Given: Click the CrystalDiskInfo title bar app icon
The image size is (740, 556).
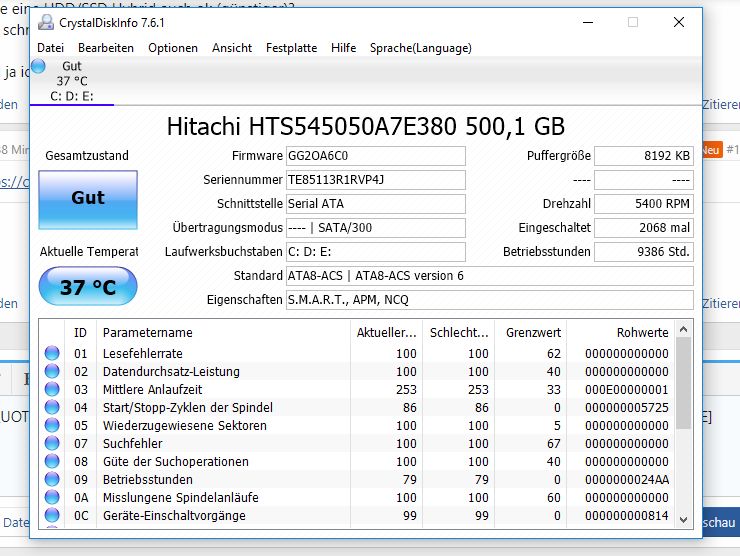Looking at the screenshot, I should (46, 22).
